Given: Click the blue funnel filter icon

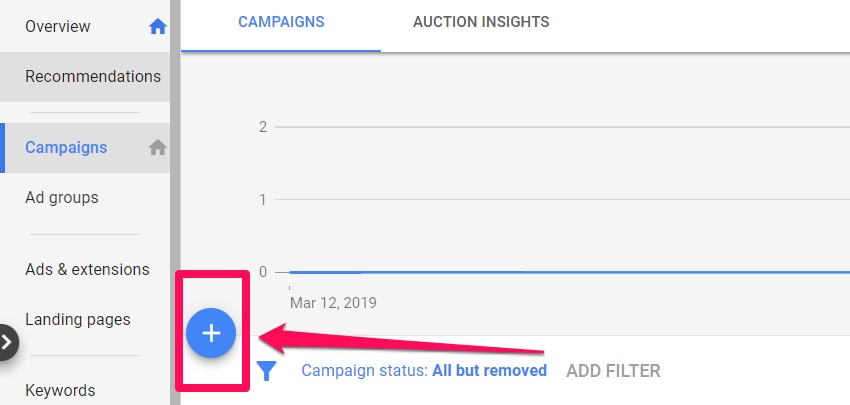Looking at the screenshot, I should click(x=266, y=371).
